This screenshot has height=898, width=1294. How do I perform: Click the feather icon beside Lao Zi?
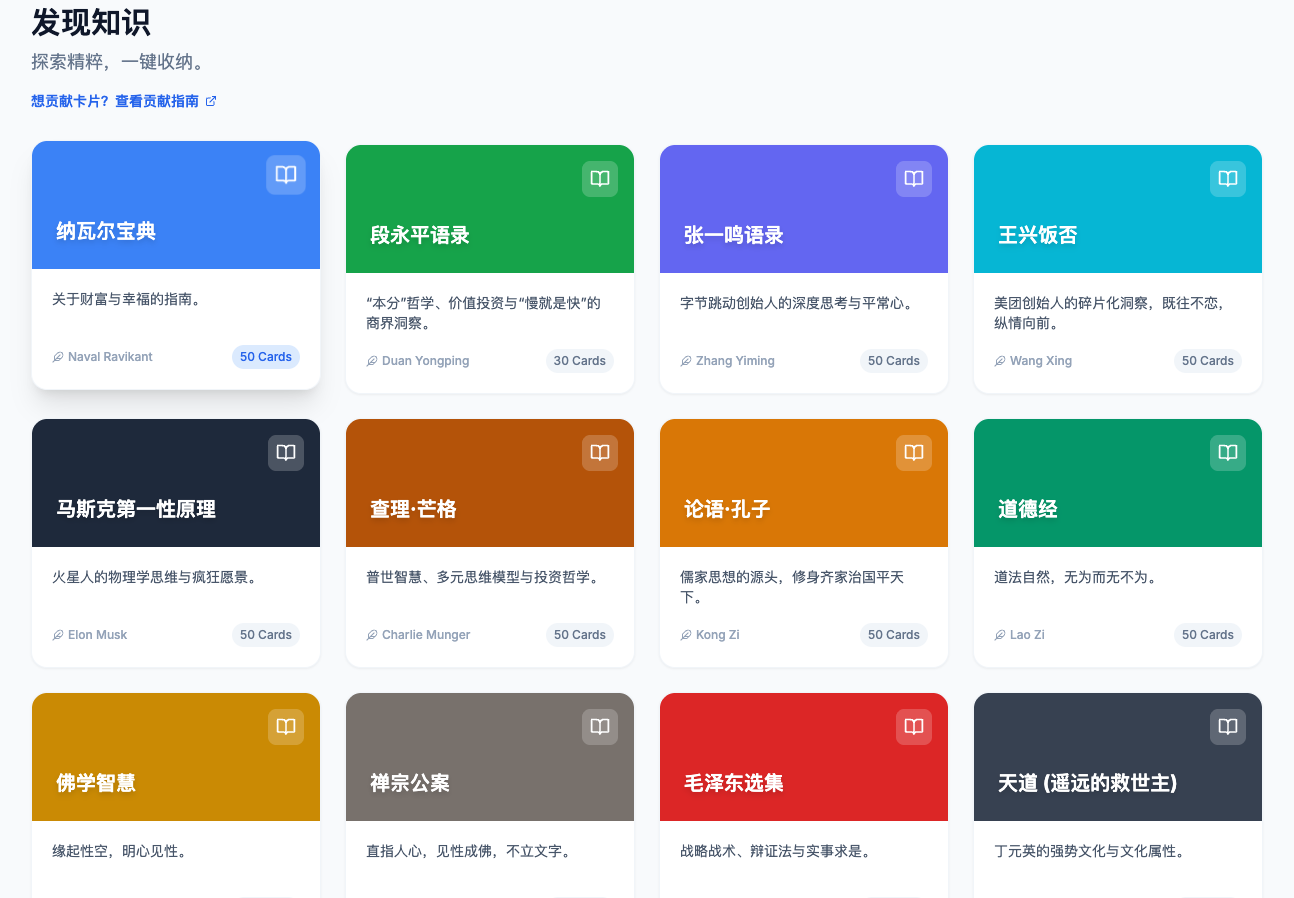(1000, 635)
